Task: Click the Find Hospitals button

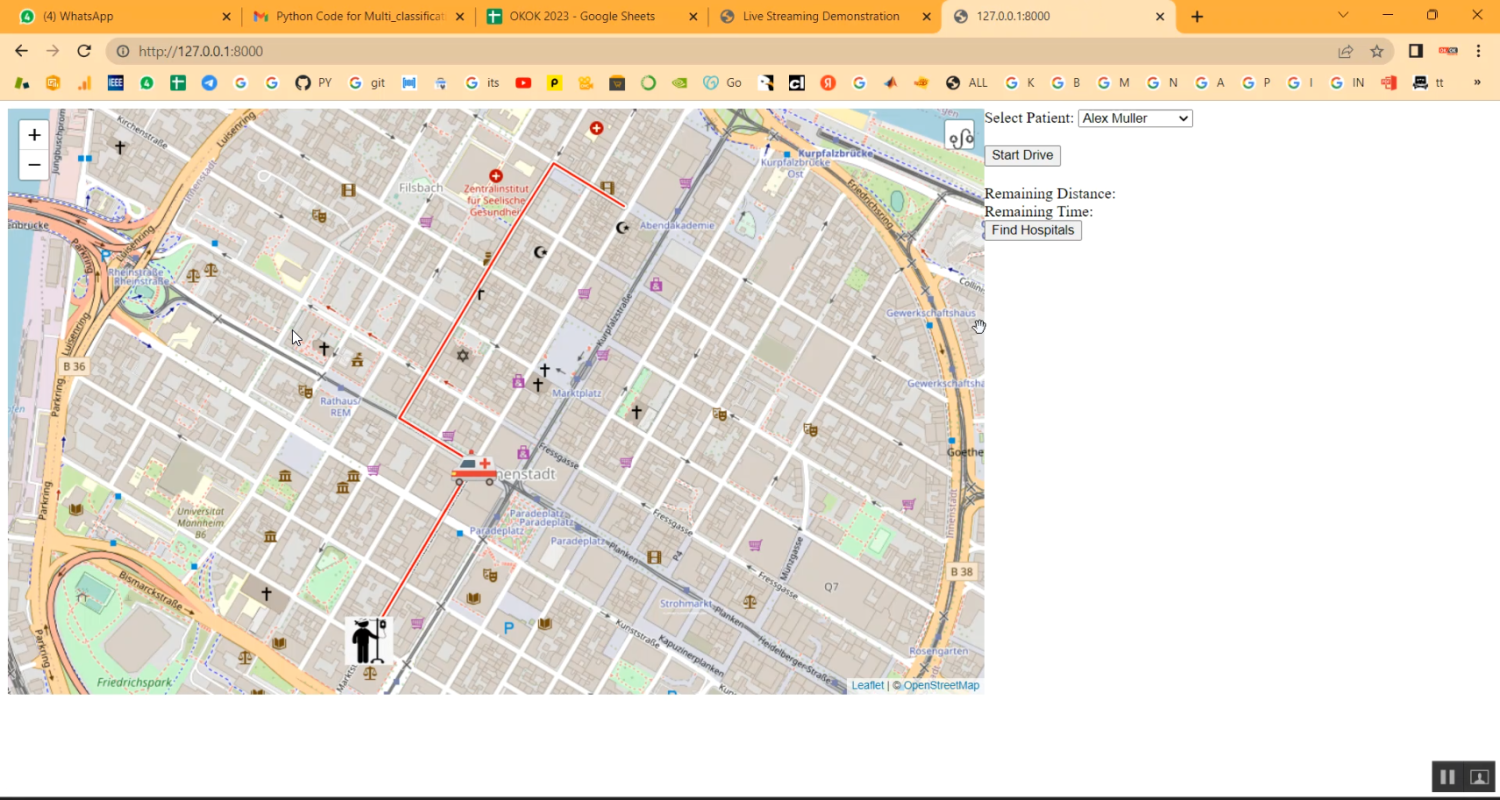Action: [1033, 230]
